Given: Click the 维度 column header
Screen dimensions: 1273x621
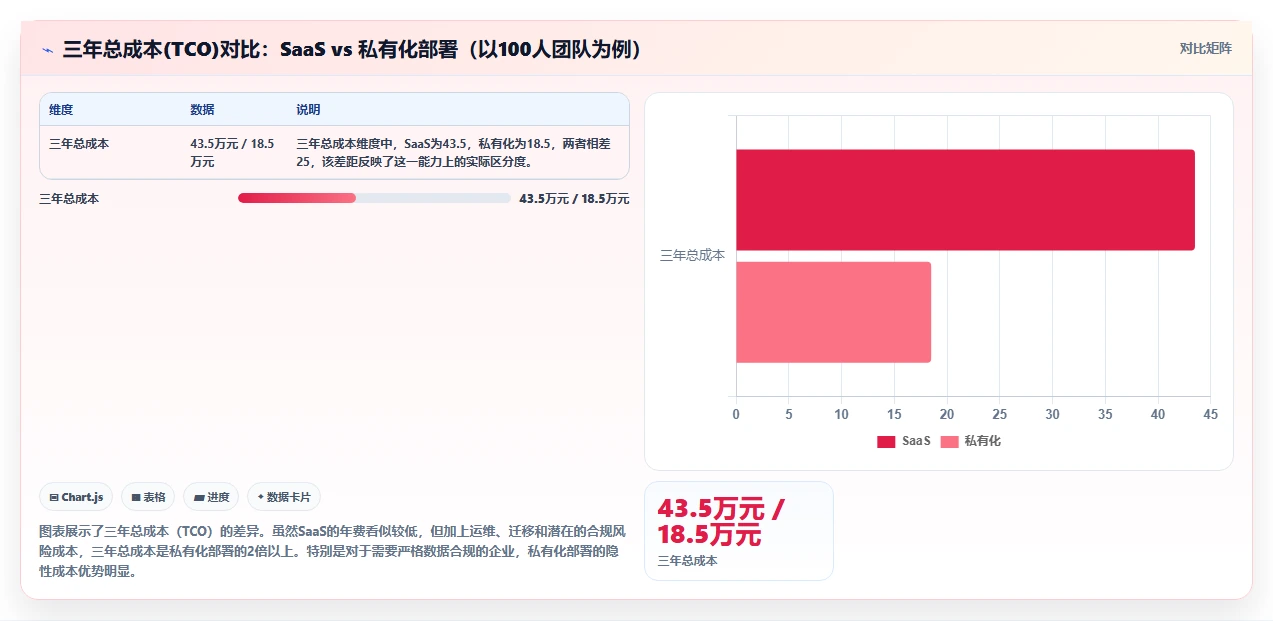Looking at the screenshot, I should [x=61, y=110].
